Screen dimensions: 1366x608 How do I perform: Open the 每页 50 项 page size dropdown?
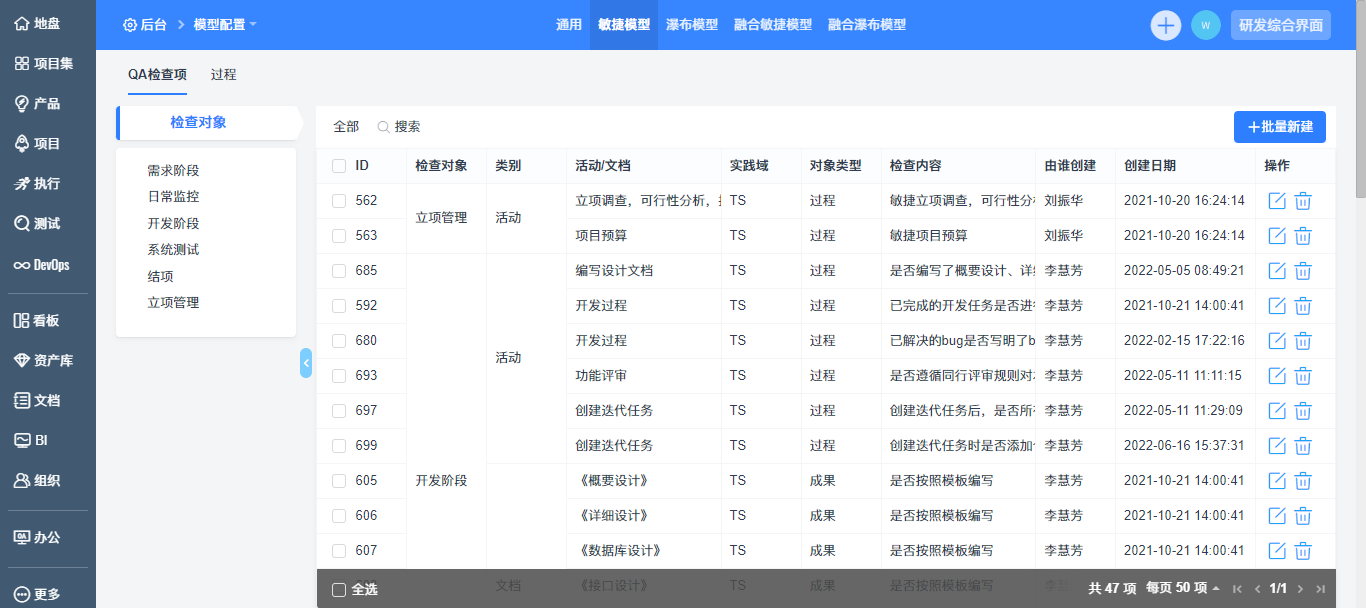click(1183, 589)
